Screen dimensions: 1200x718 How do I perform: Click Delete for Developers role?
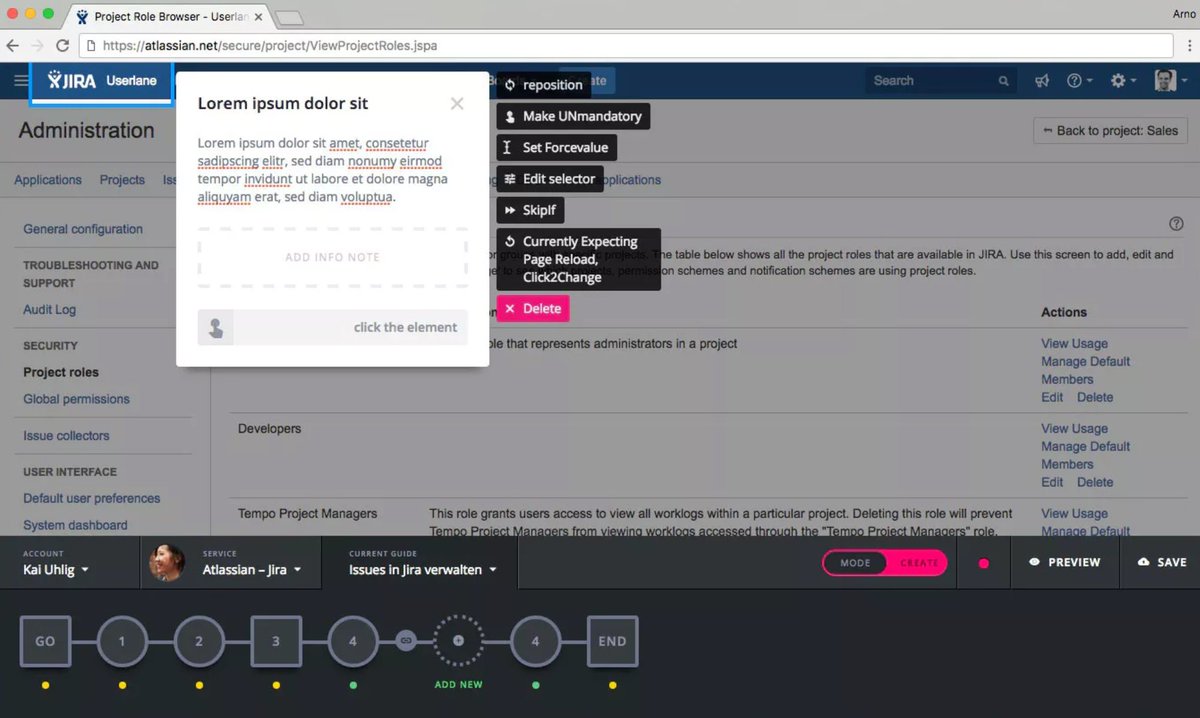(1095, 482)
